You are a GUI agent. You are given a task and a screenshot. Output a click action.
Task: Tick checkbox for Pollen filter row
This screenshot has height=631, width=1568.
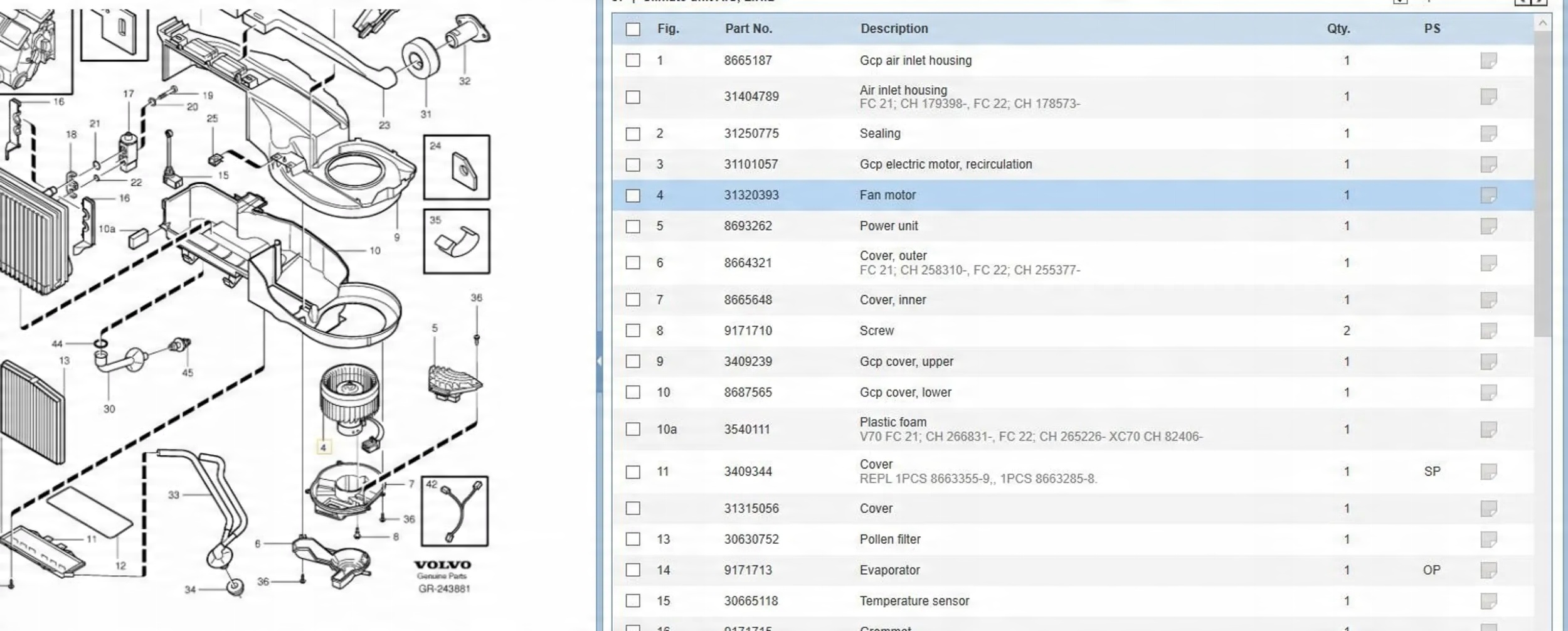coord(633,539)
